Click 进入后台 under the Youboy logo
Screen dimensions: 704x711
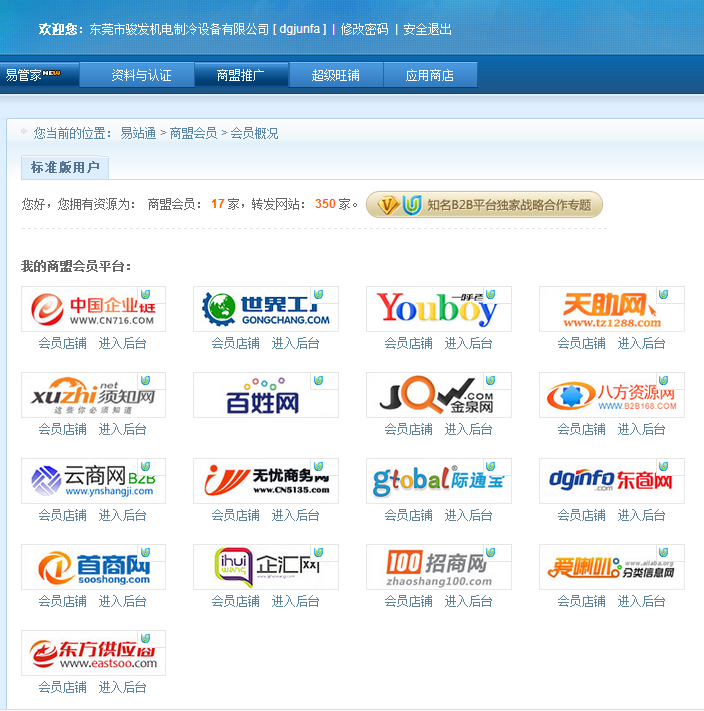pos(468,343)
